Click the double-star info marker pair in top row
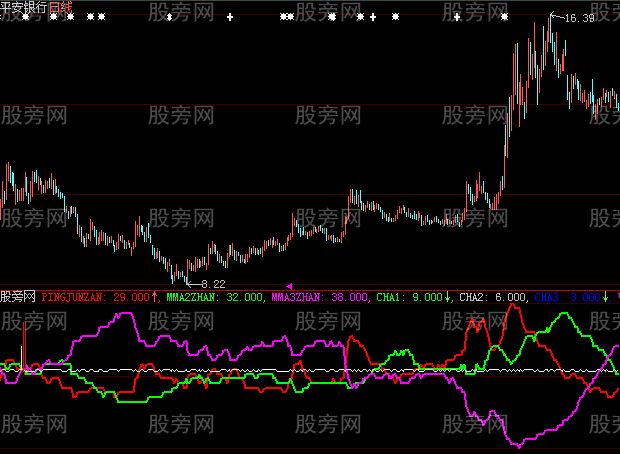Viewport: 620px width, 454px height. pyautogui.click(x=287, y=17)
